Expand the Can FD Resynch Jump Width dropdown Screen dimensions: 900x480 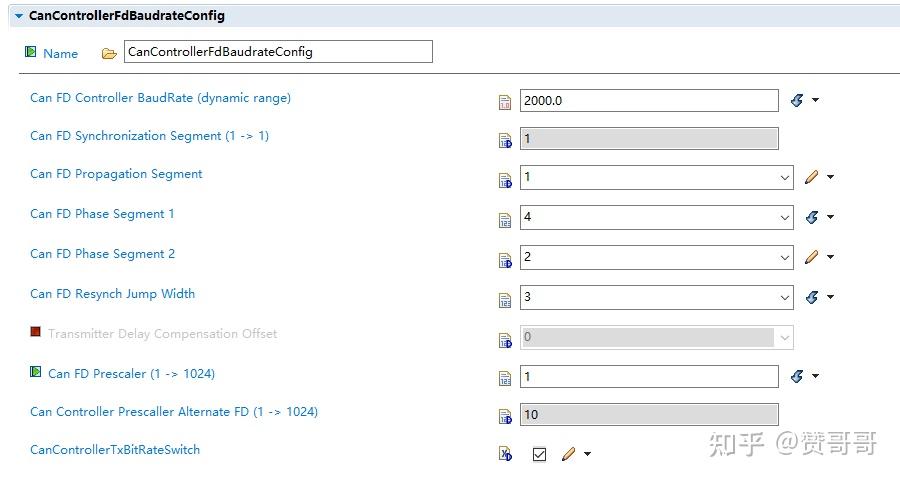coord(785,298)
